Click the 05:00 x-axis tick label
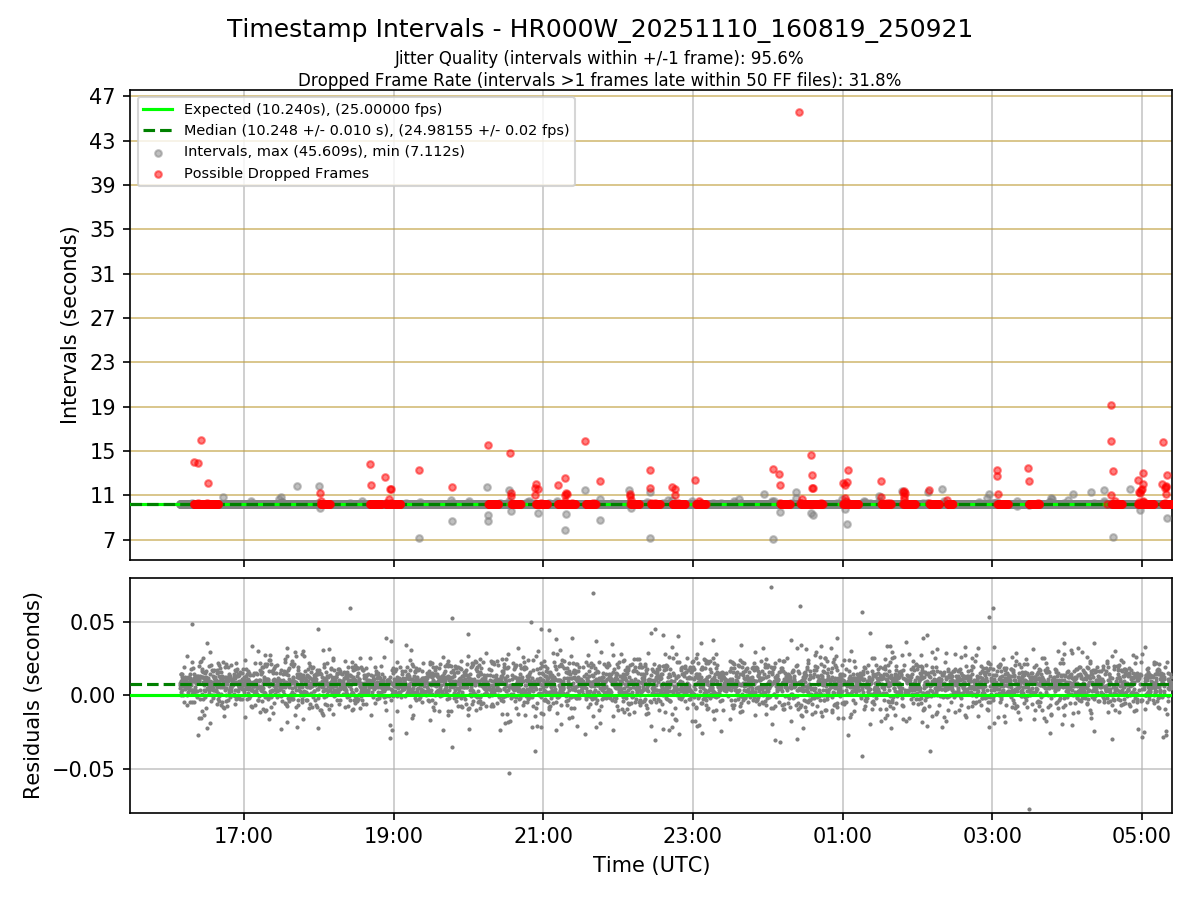Image resolution: width=1200 pixels, height=900 pixels. point(1141,834)
